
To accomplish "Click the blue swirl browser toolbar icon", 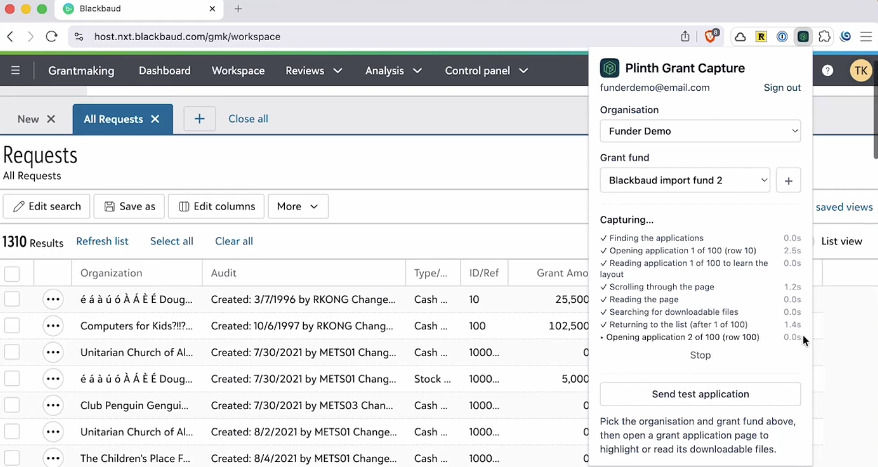I will coord(846,37).
